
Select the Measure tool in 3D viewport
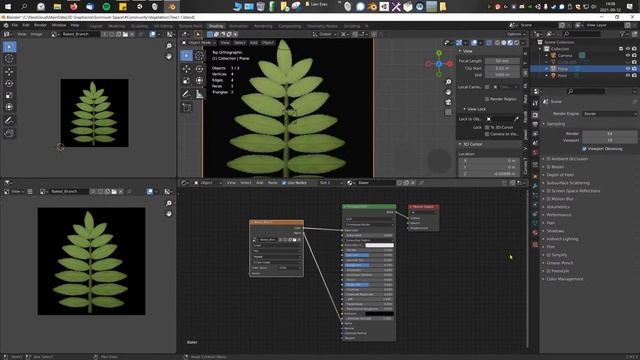[x=199, y=94]
